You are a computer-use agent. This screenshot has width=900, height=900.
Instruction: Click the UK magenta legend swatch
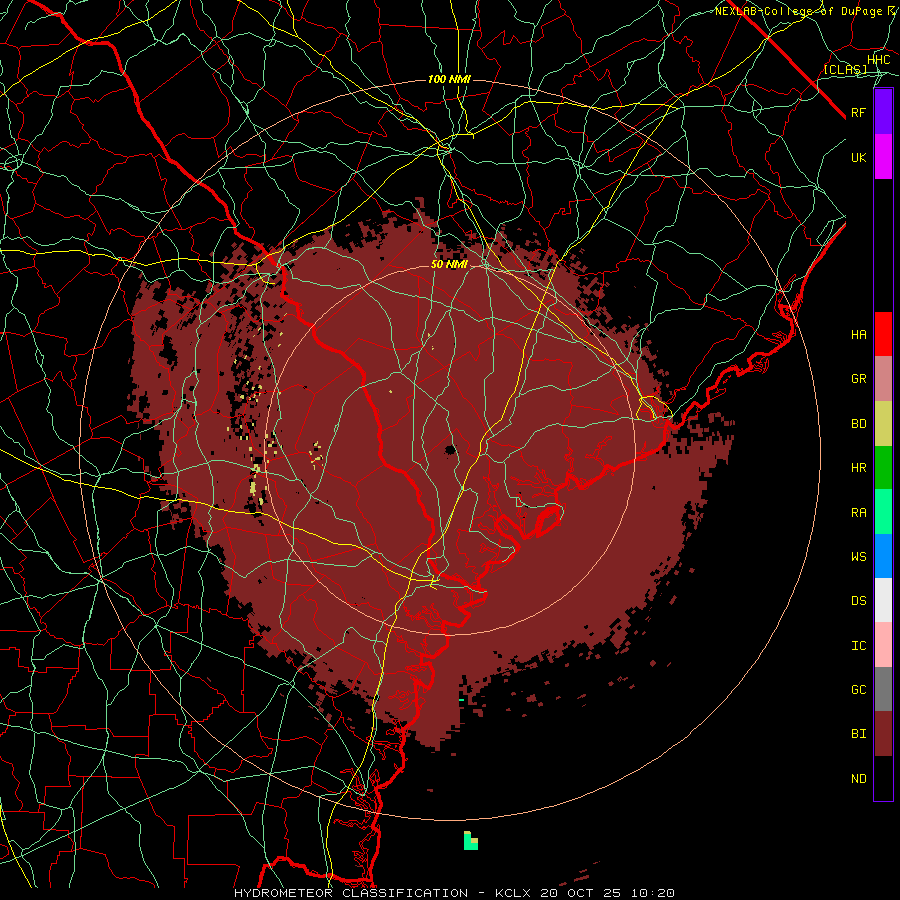pos(883,157)
